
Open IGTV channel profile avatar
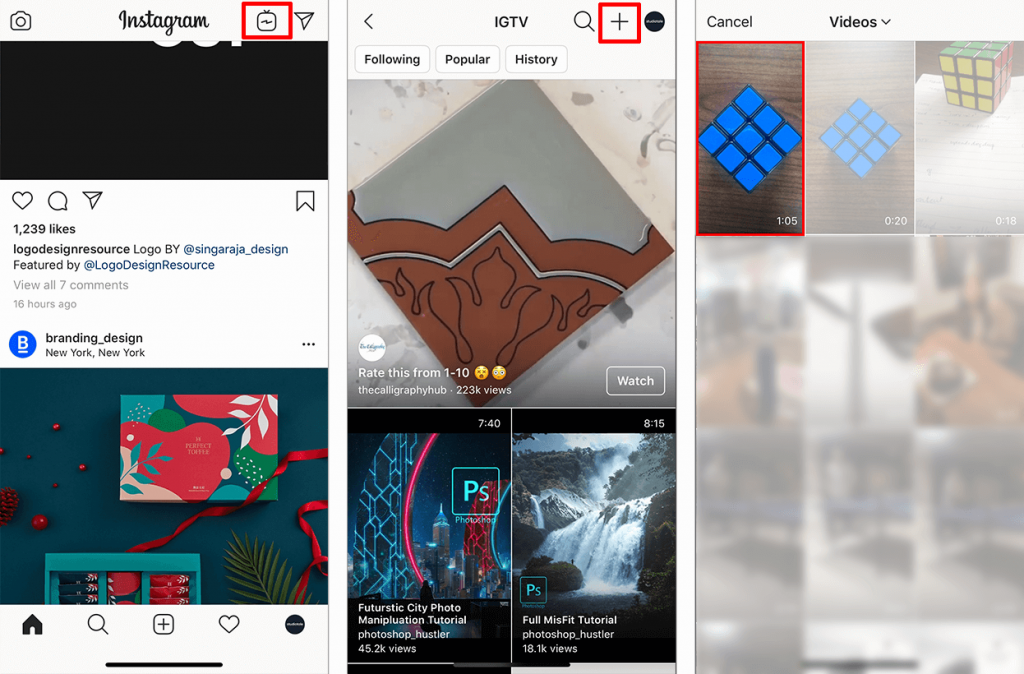(x=654, y=22)
